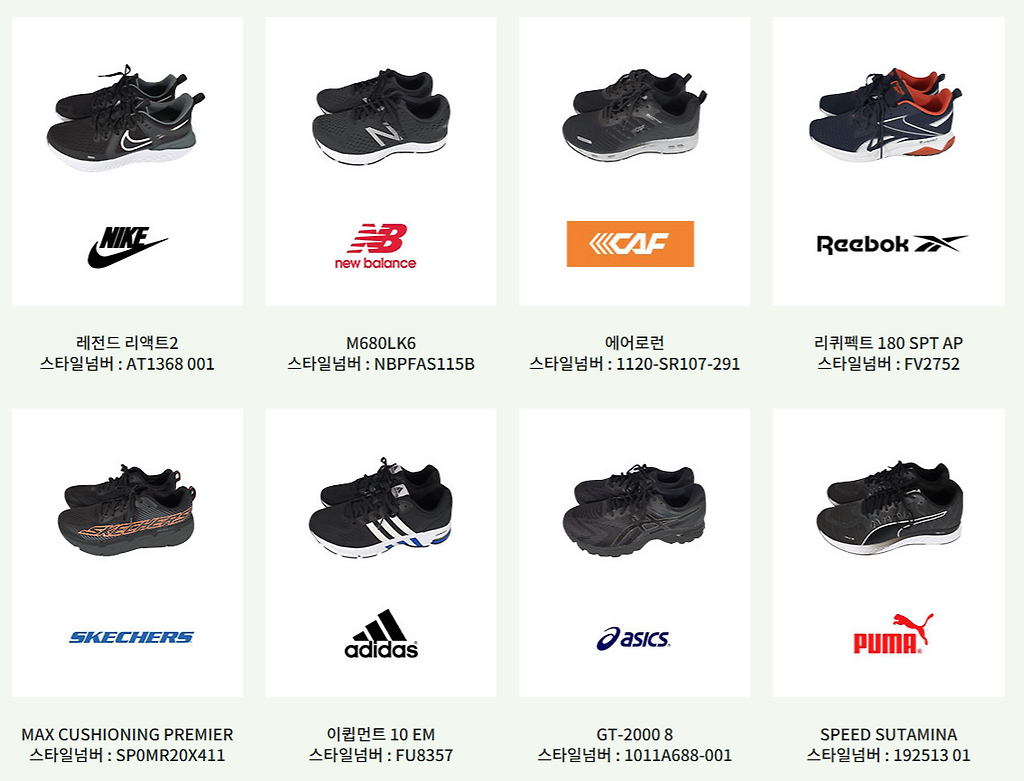
Task: Click the Reebok brand logo
Action: (891, 244)
